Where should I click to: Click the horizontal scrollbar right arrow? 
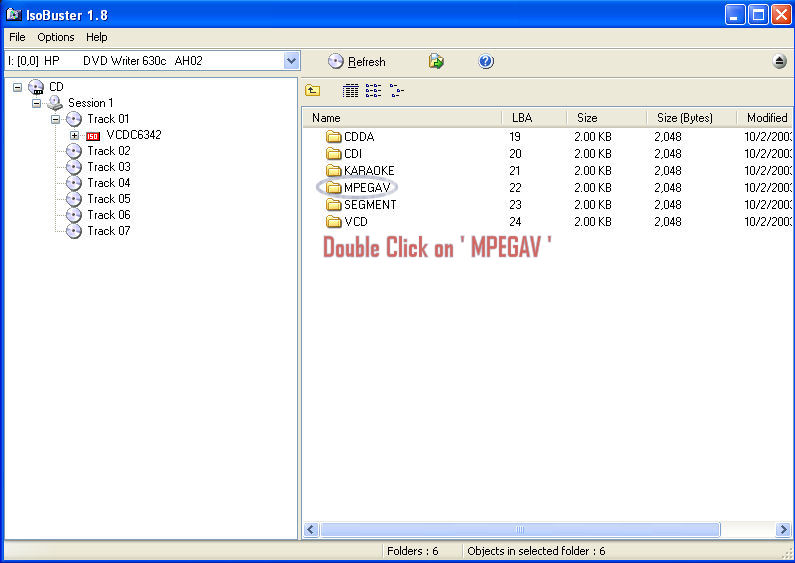coord(783,530)
